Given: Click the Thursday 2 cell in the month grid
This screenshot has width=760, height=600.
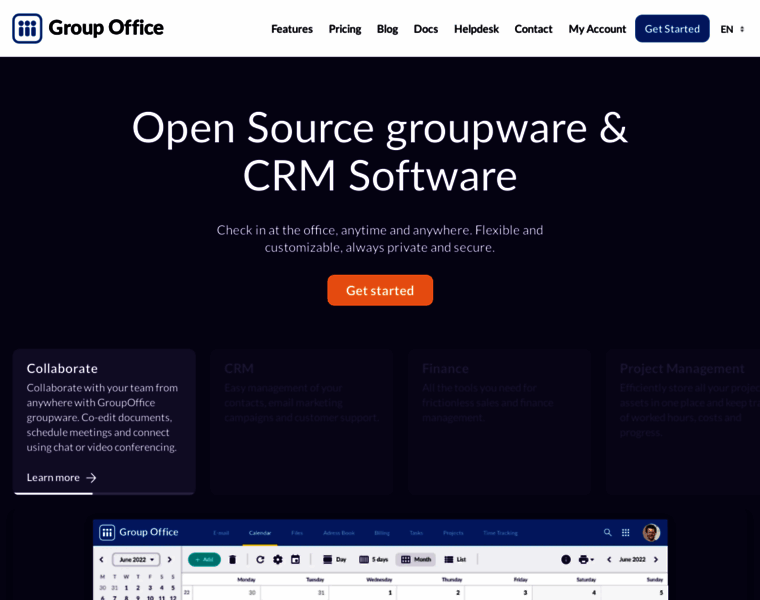Looking at the screenshot, I should (430, 593).
